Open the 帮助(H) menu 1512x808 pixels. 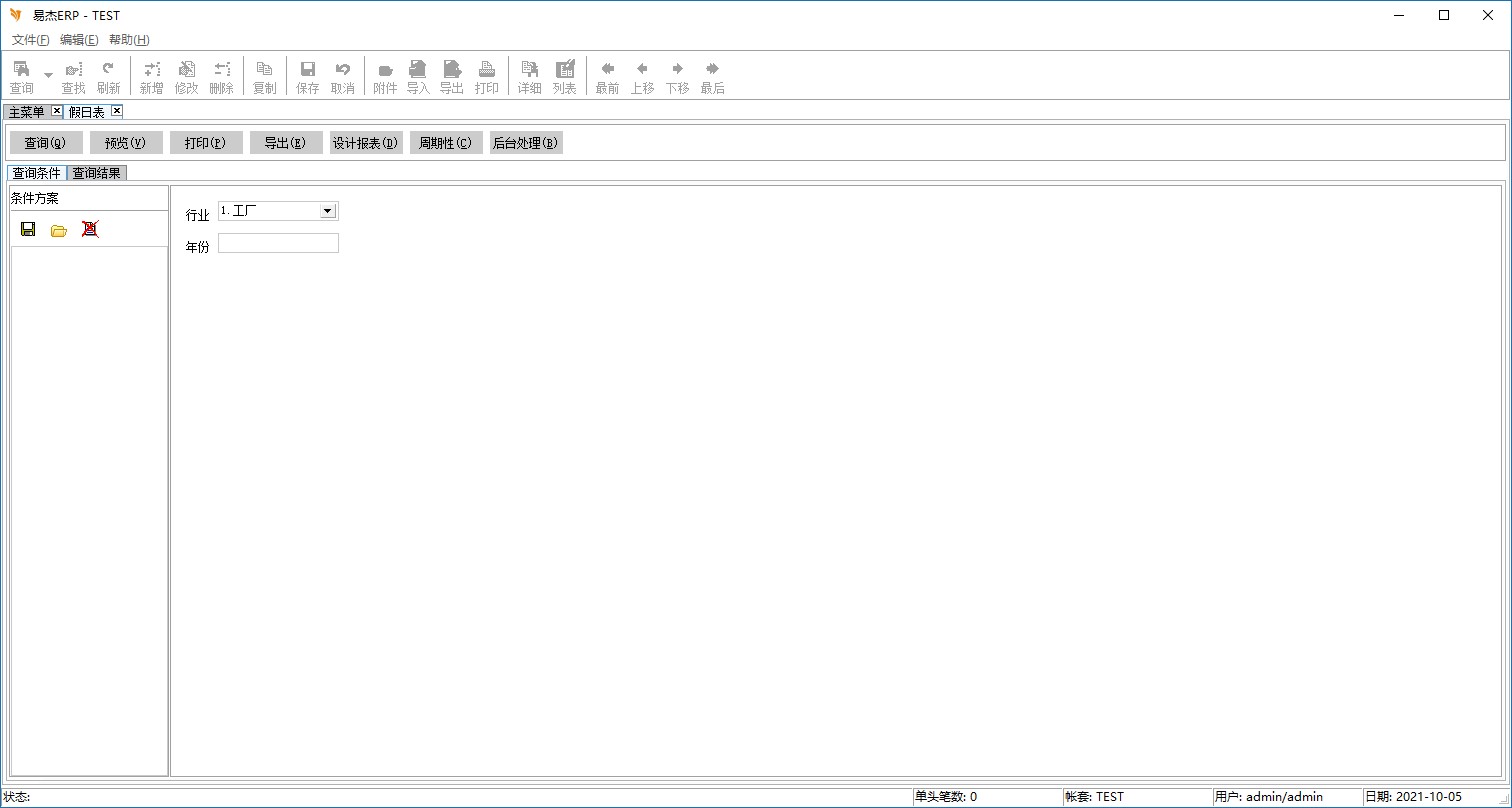129,40
